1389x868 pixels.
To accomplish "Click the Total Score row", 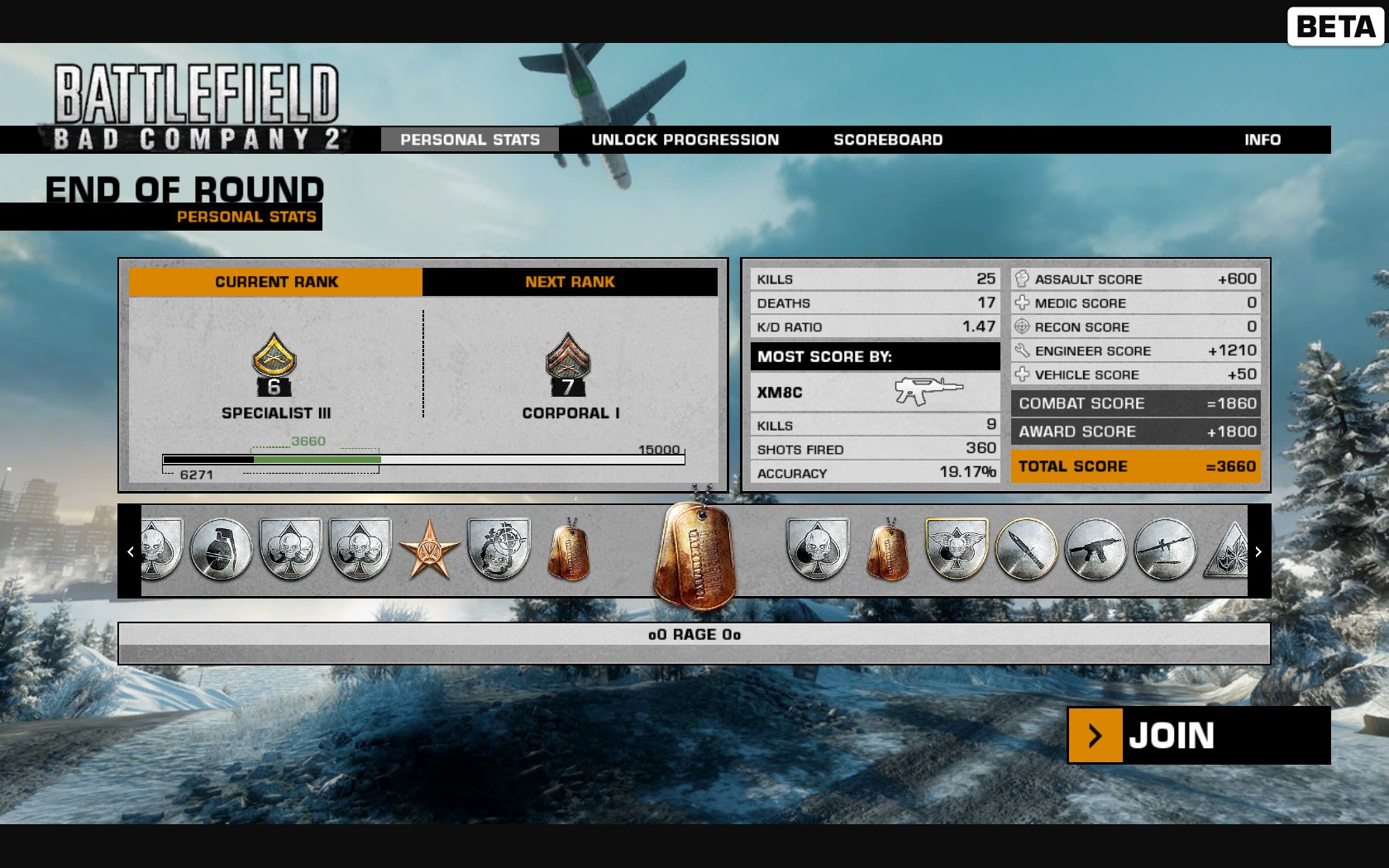I will pos(1136,466).
